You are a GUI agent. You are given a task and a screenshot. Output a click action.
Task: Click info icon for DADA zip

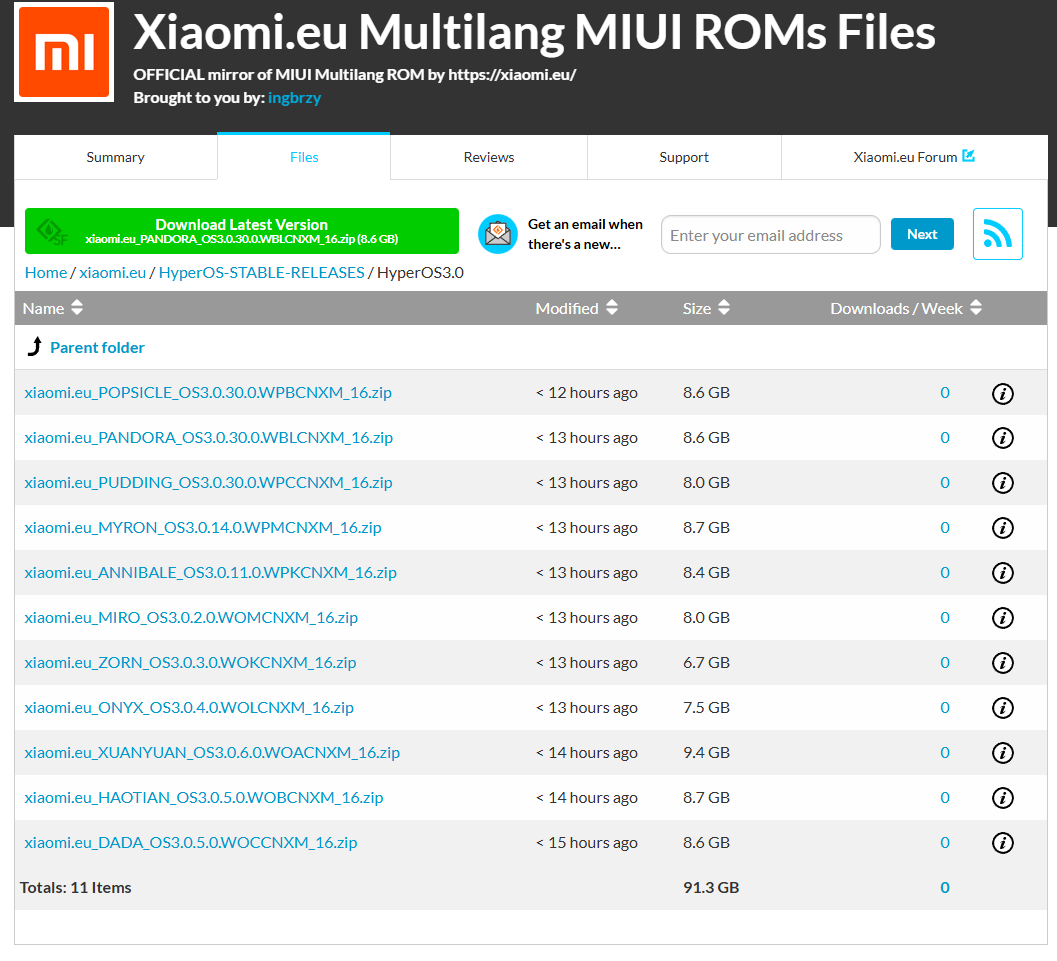click(x=1002, y=843)
